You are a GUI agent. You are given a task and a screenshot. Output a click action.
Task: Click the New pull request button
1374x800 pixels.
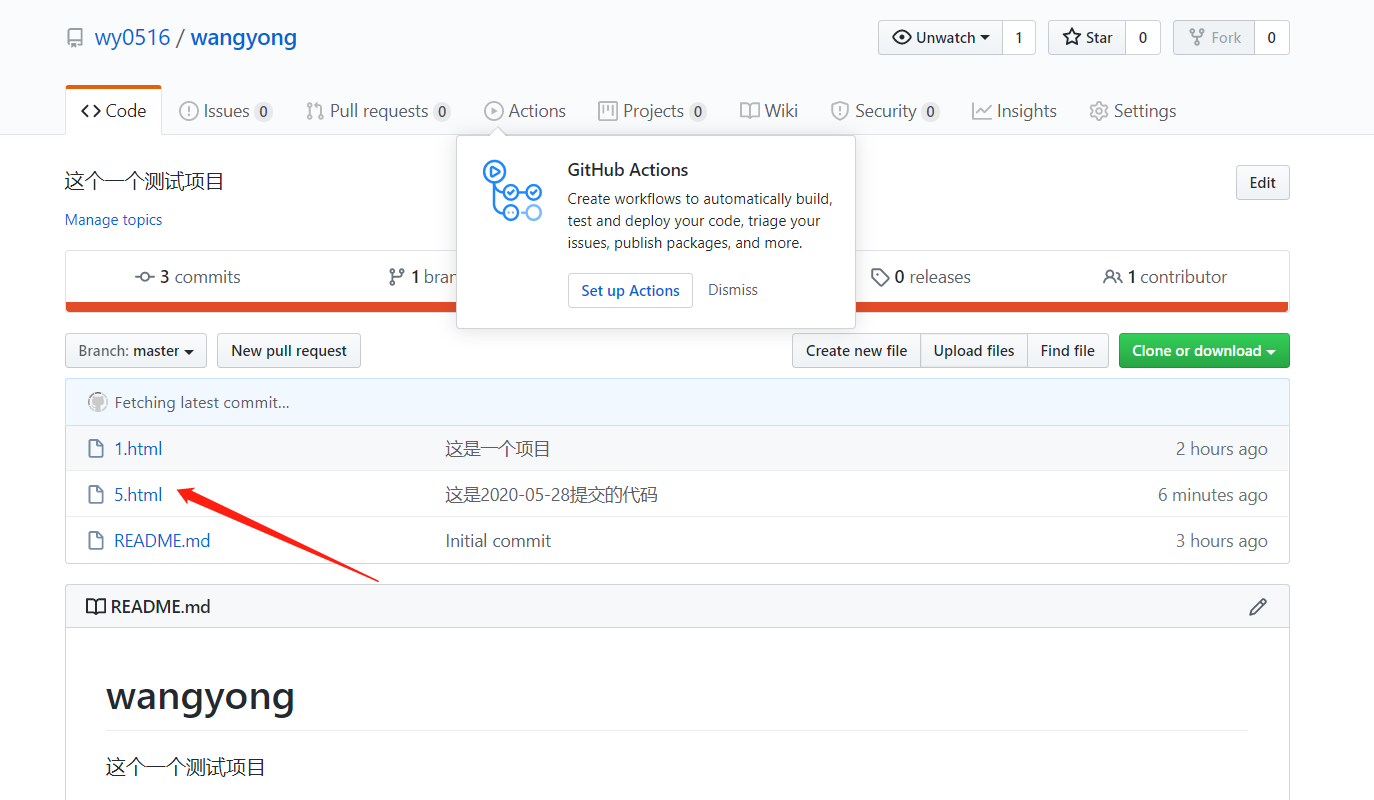click(x=289, y=351)
